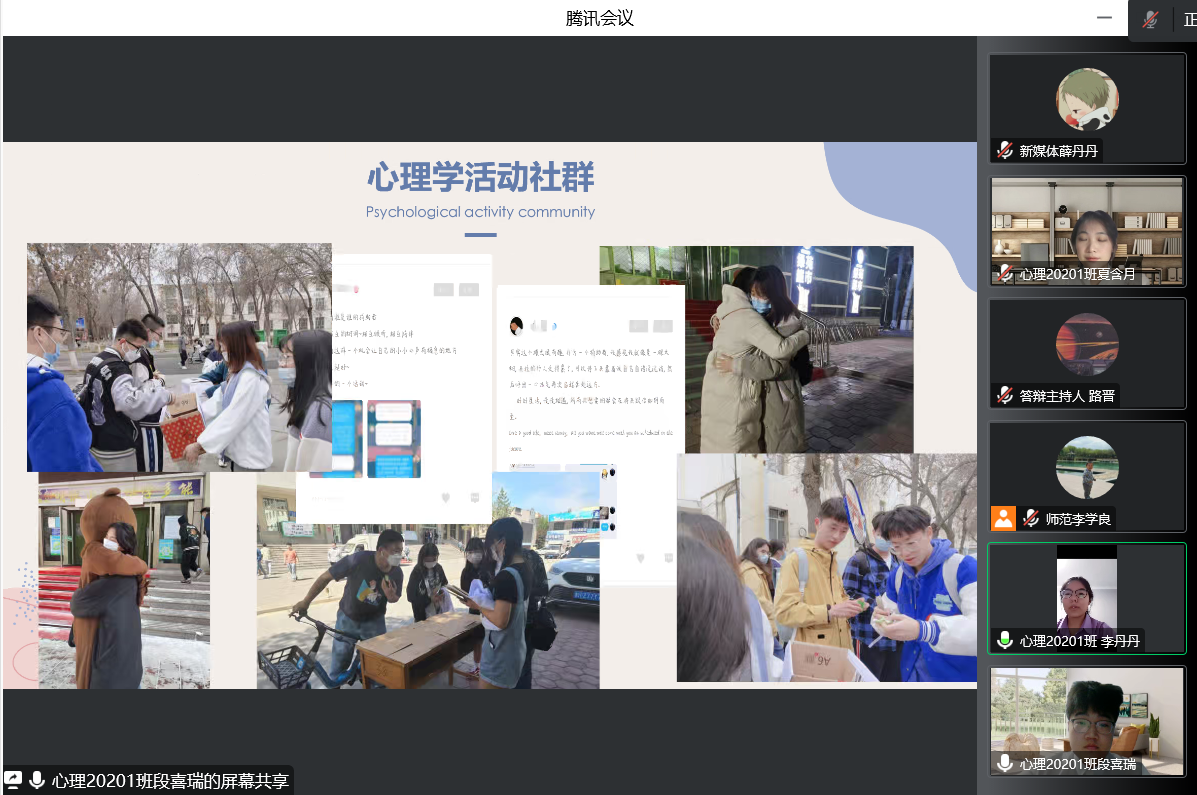Select the 心理20201班段喜瑞 video tile
The image size is (1197, 795).
(1087, 722)
